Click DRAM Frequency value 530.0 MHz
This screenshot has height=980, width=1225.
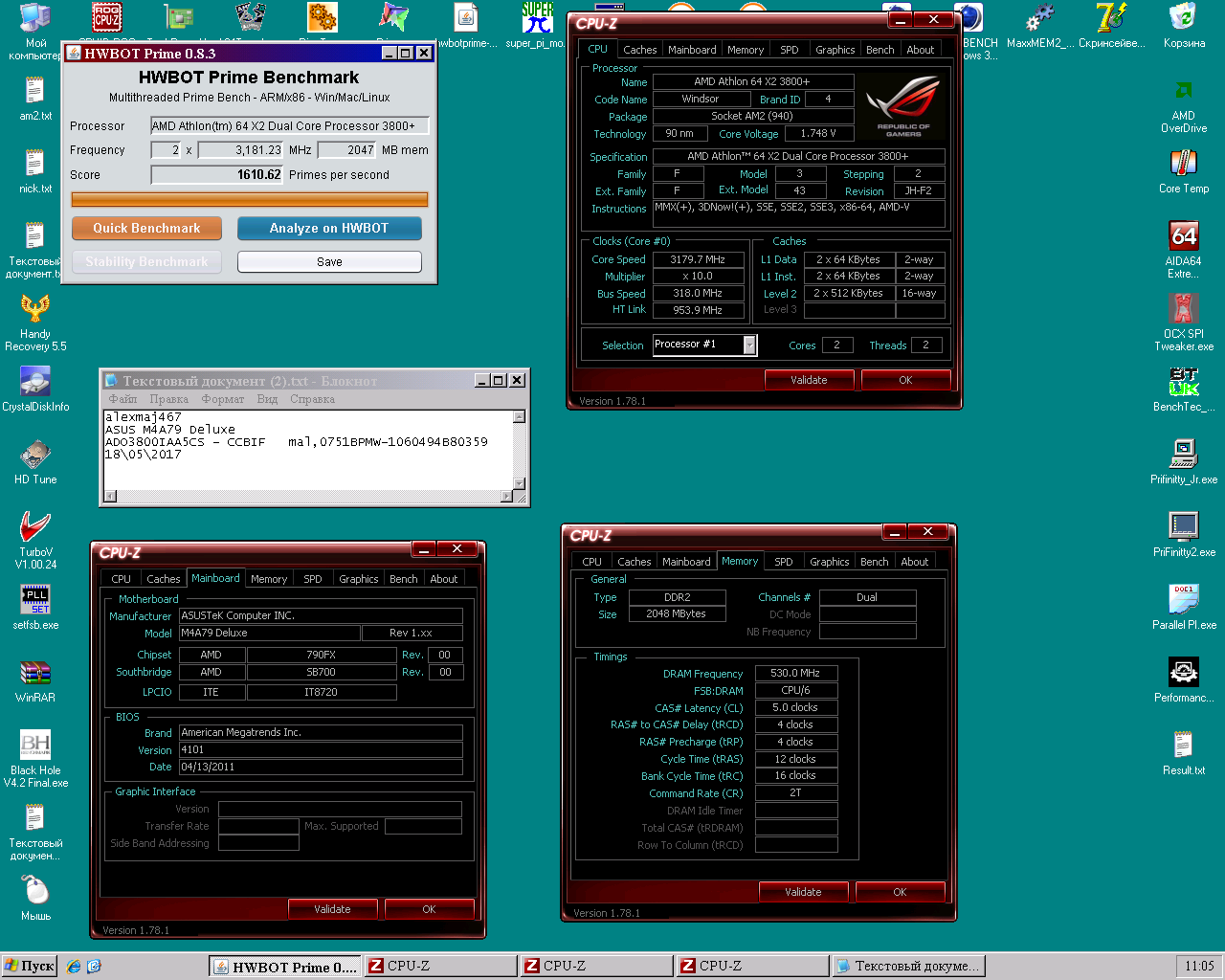point(796,674)
